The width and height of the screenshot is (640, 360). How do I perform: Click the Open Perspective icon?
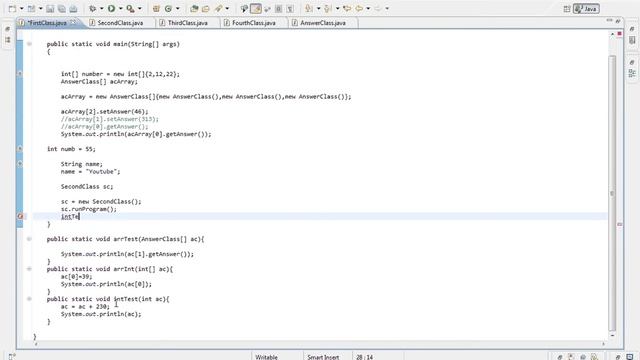tap(567, 9)
